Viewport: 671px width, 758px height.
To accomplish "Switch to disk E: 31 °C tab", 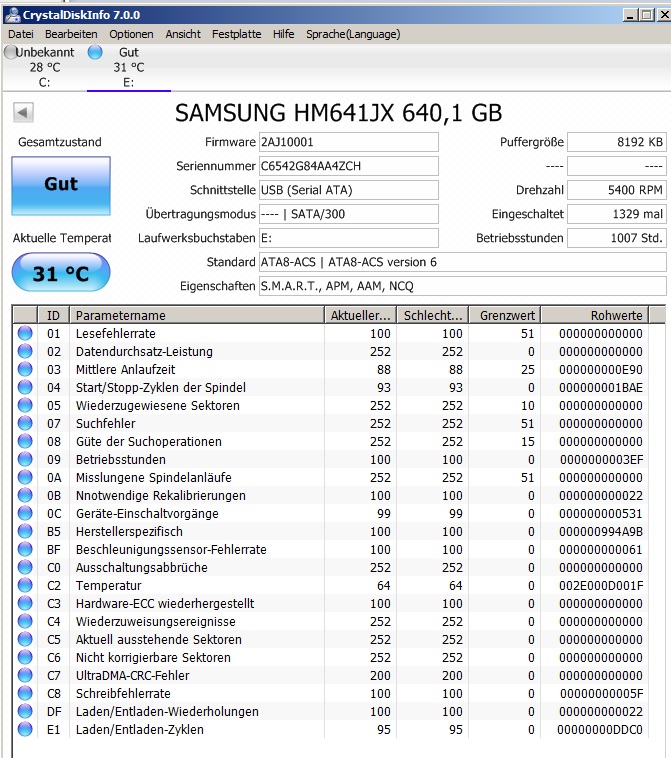I will [129, 67].
